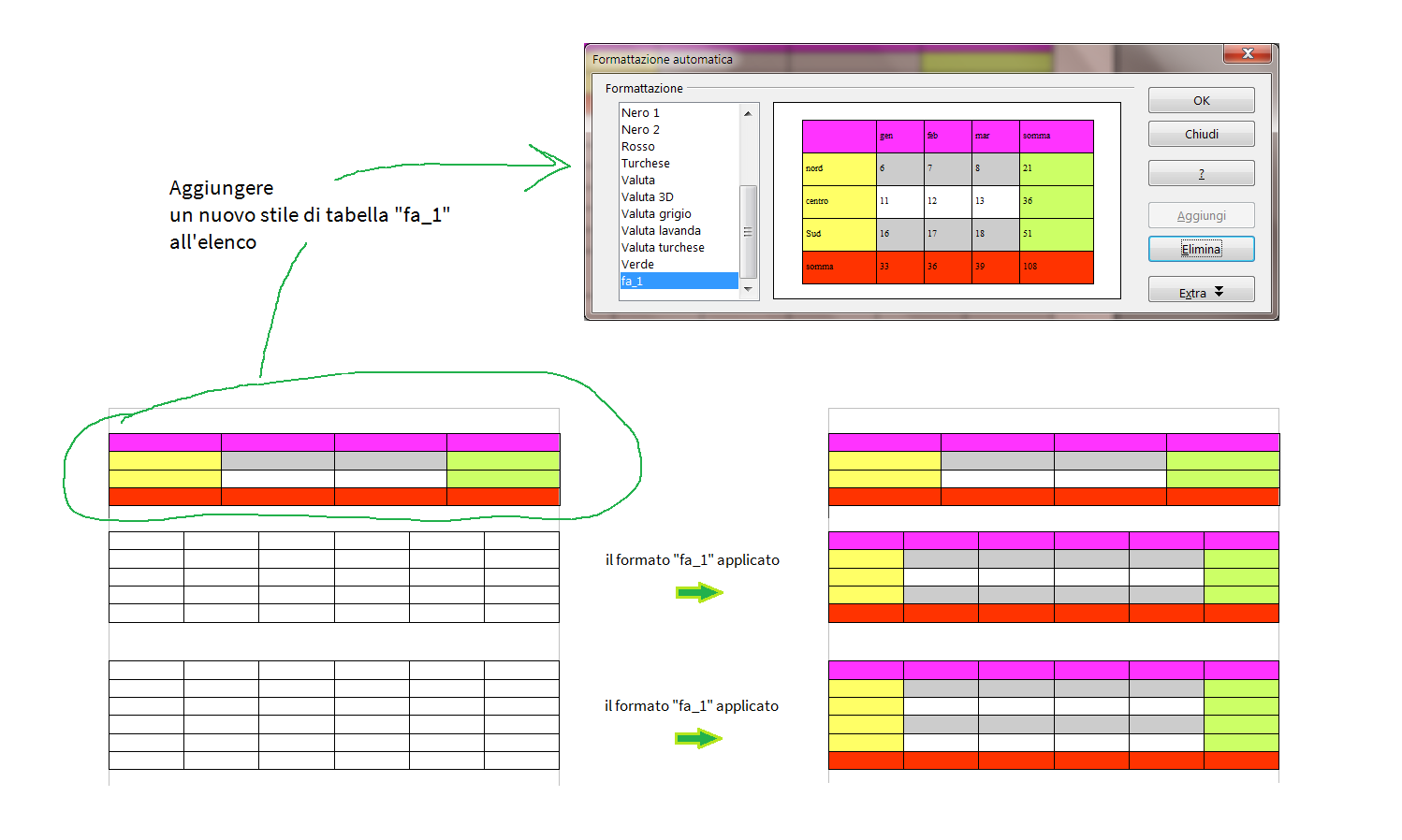Pick 'Valuta turchese' format
The width and height of the screenshot is (1402, 840).
click(663, 248)
